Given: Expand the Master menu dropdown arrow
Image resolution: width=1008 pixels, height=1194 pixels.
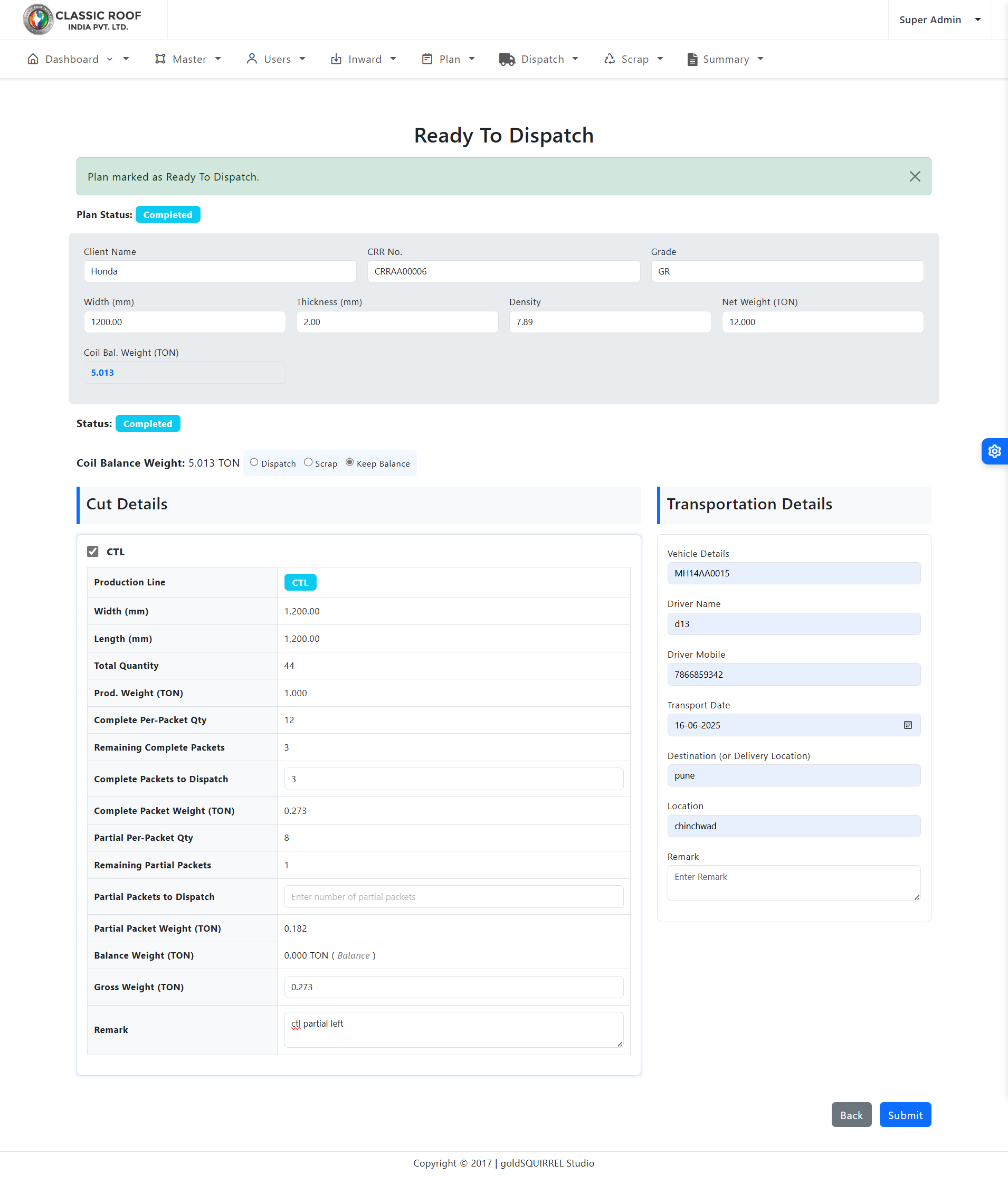Looking at the screenshot, I should point(218,59).
